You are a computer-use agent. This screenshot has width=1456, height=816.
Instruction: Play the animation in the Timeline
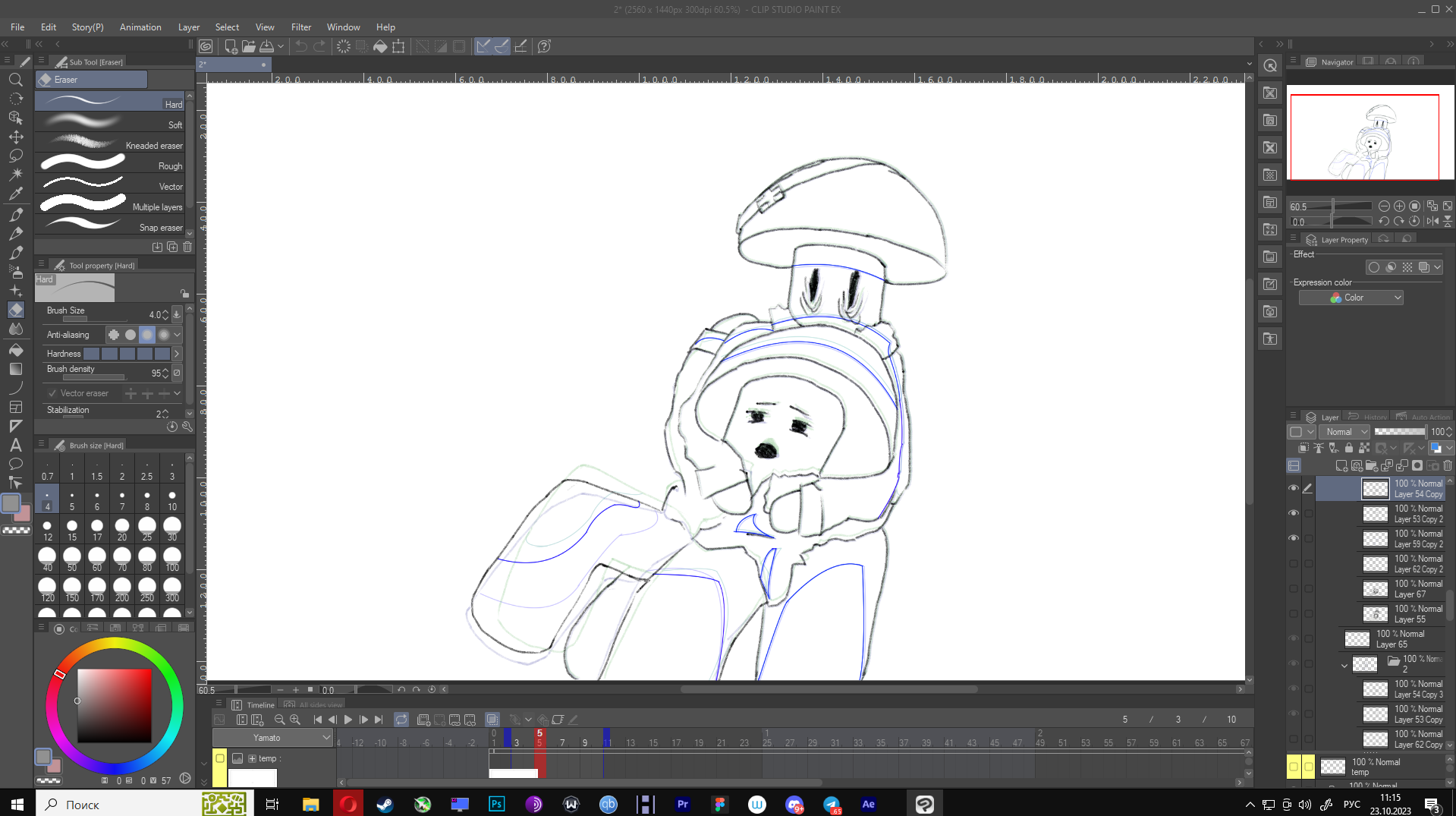[x=347, y=720]
